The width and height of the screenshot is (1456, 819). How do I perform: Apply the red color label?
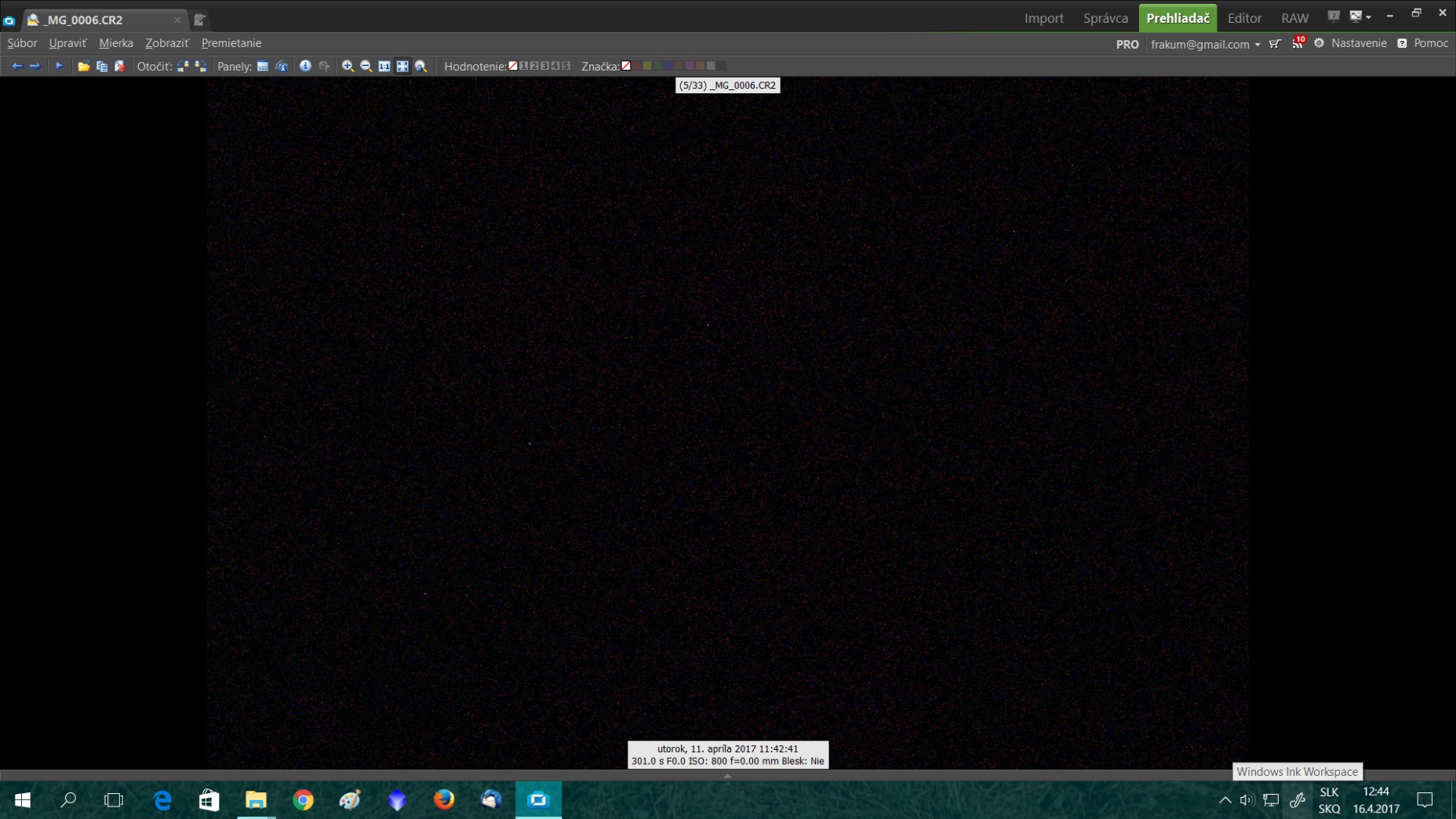[636, 66]
